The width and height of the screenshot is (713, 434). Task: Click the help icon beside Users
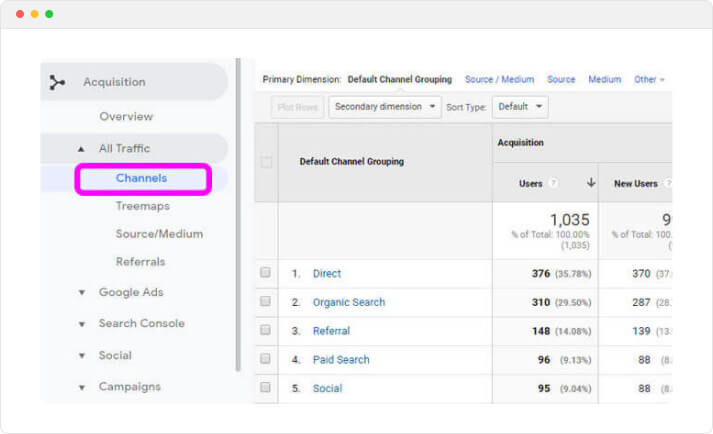coord(553,183)
